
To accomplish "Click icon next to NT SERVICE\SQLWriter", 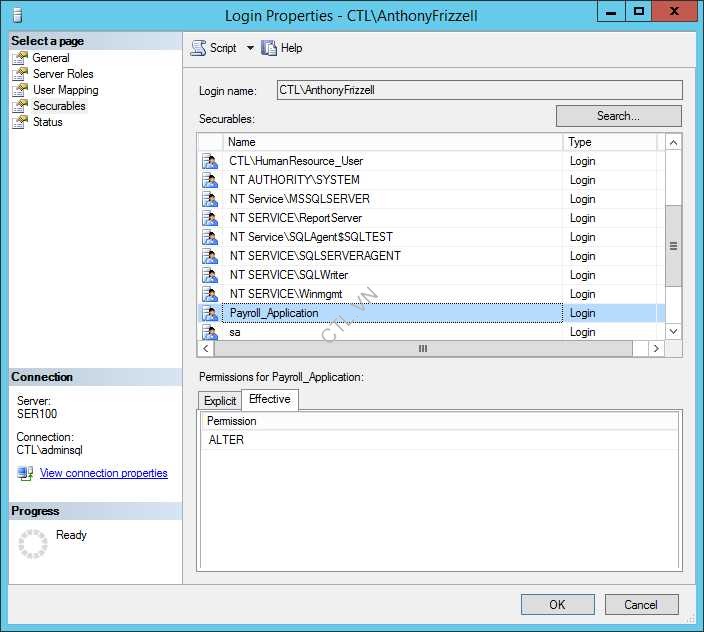I will 210,275.
